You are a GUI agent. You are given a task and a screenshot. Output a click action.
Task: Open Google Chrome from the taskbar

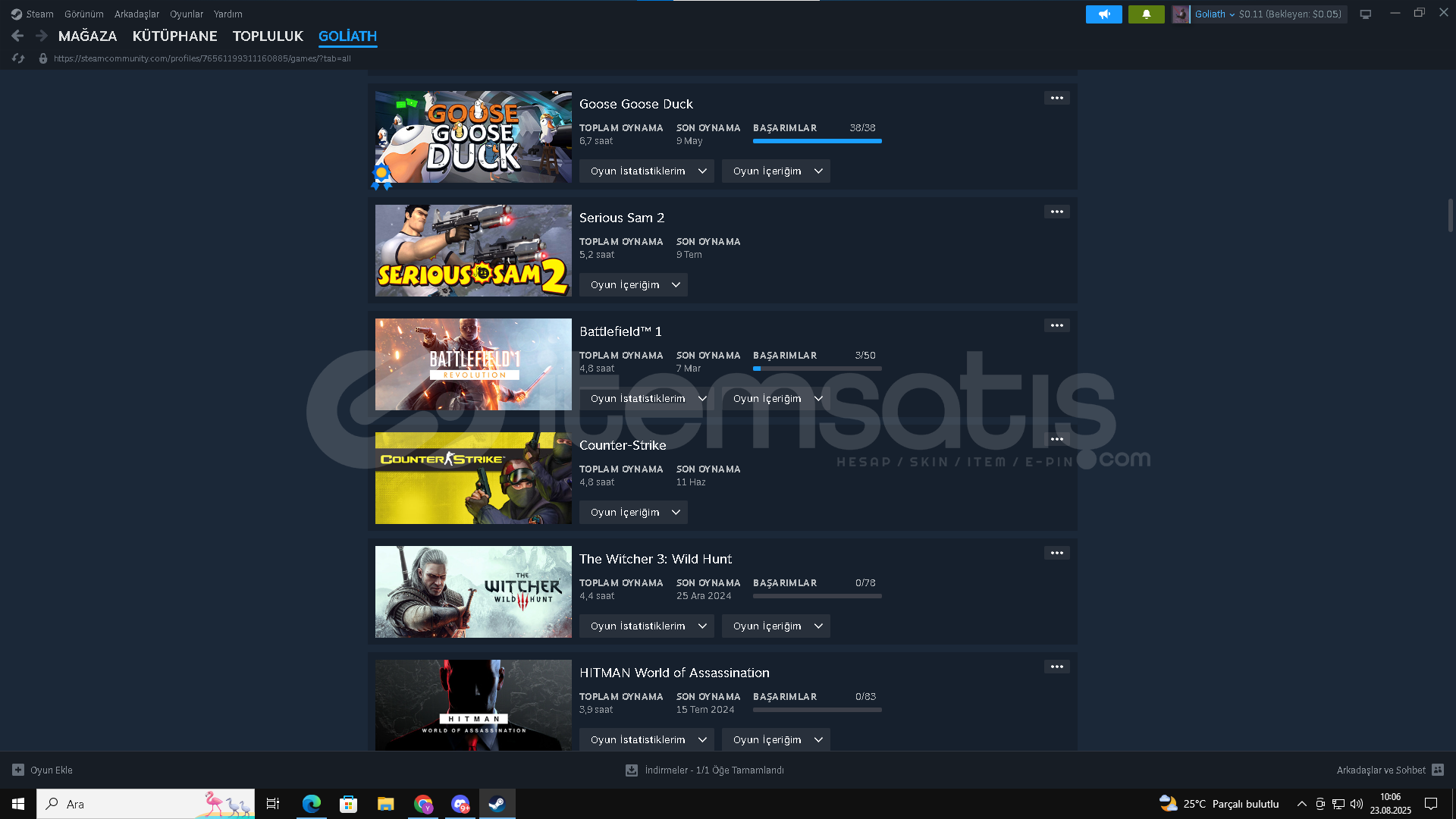(423, 804)
